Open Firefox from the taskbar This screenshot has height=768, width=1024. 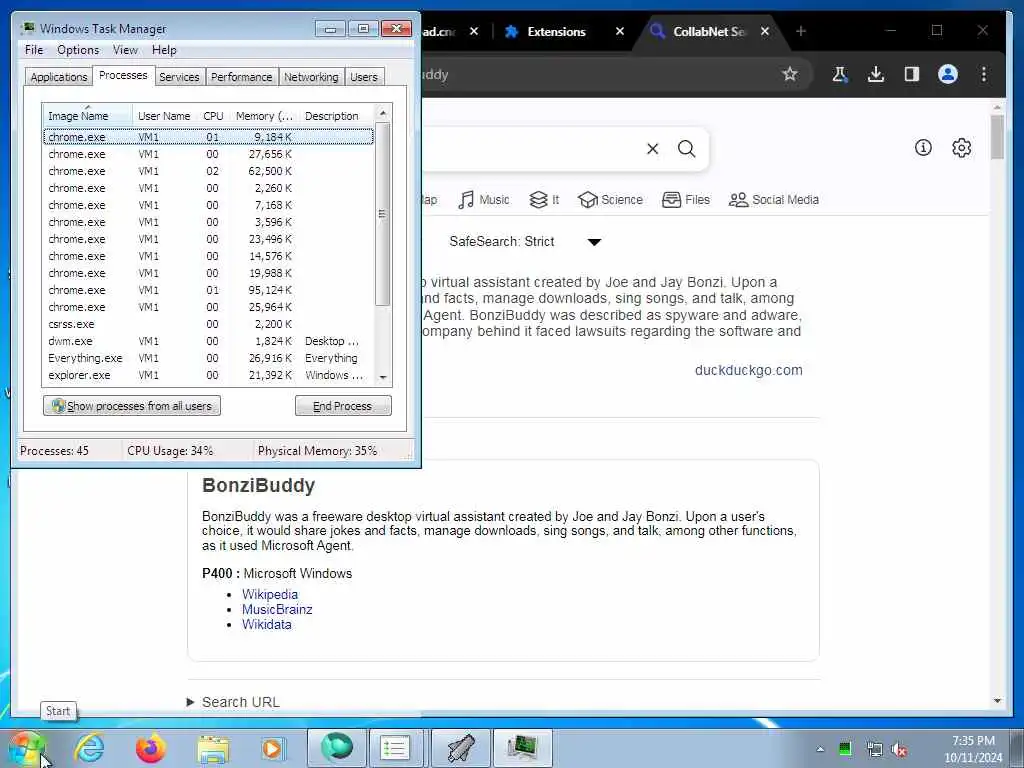coord(150,748)
